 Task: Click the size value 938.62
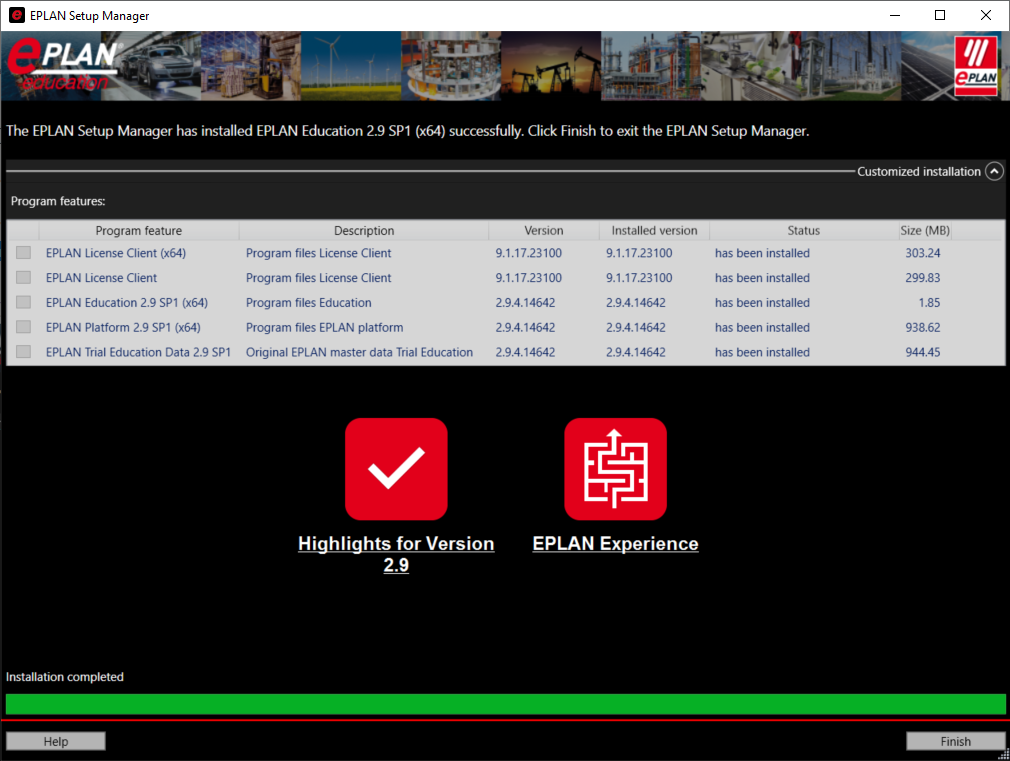coord(922,327)
